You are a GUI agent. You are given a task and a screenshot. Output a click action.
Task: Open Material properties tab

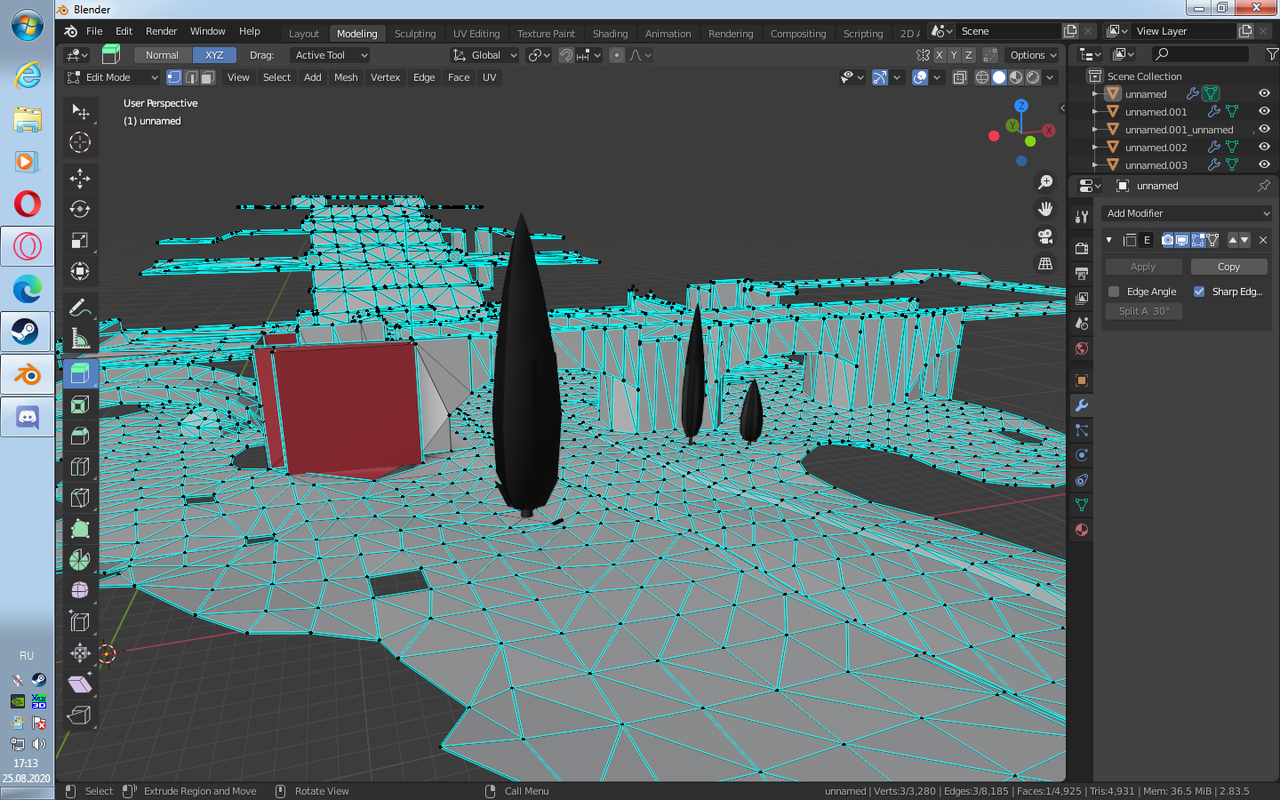point(1081,530)
